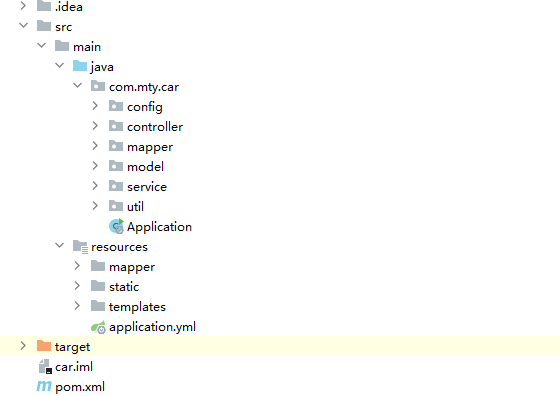Expand the mapper folder under resources

coord(77,266)
